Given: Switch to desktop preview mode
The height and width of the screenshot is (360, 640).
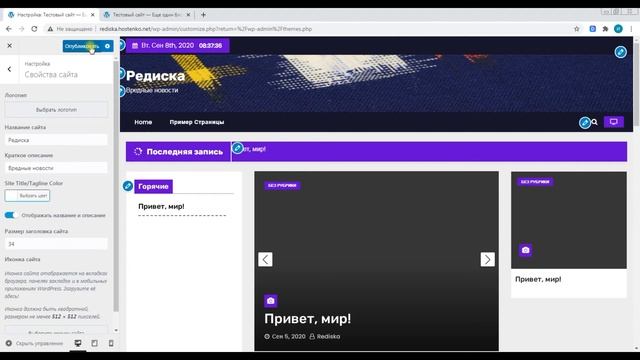Looking at the screenshot, I should tap(78, 343).
